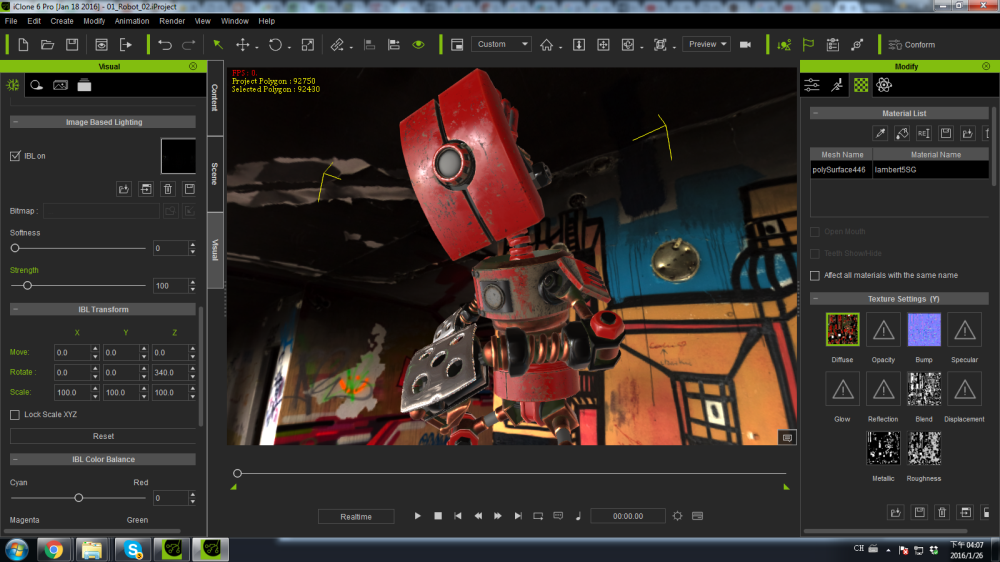
Task: Open the Animation menu
Action: 131,20
